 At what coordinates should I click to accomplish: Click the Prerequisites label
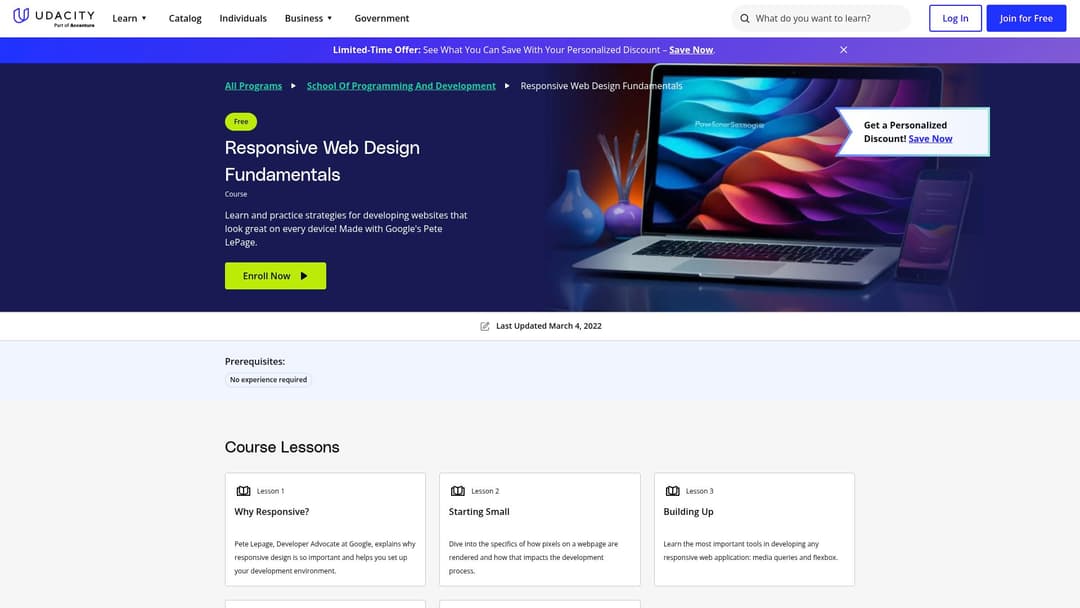click(255, 361)
